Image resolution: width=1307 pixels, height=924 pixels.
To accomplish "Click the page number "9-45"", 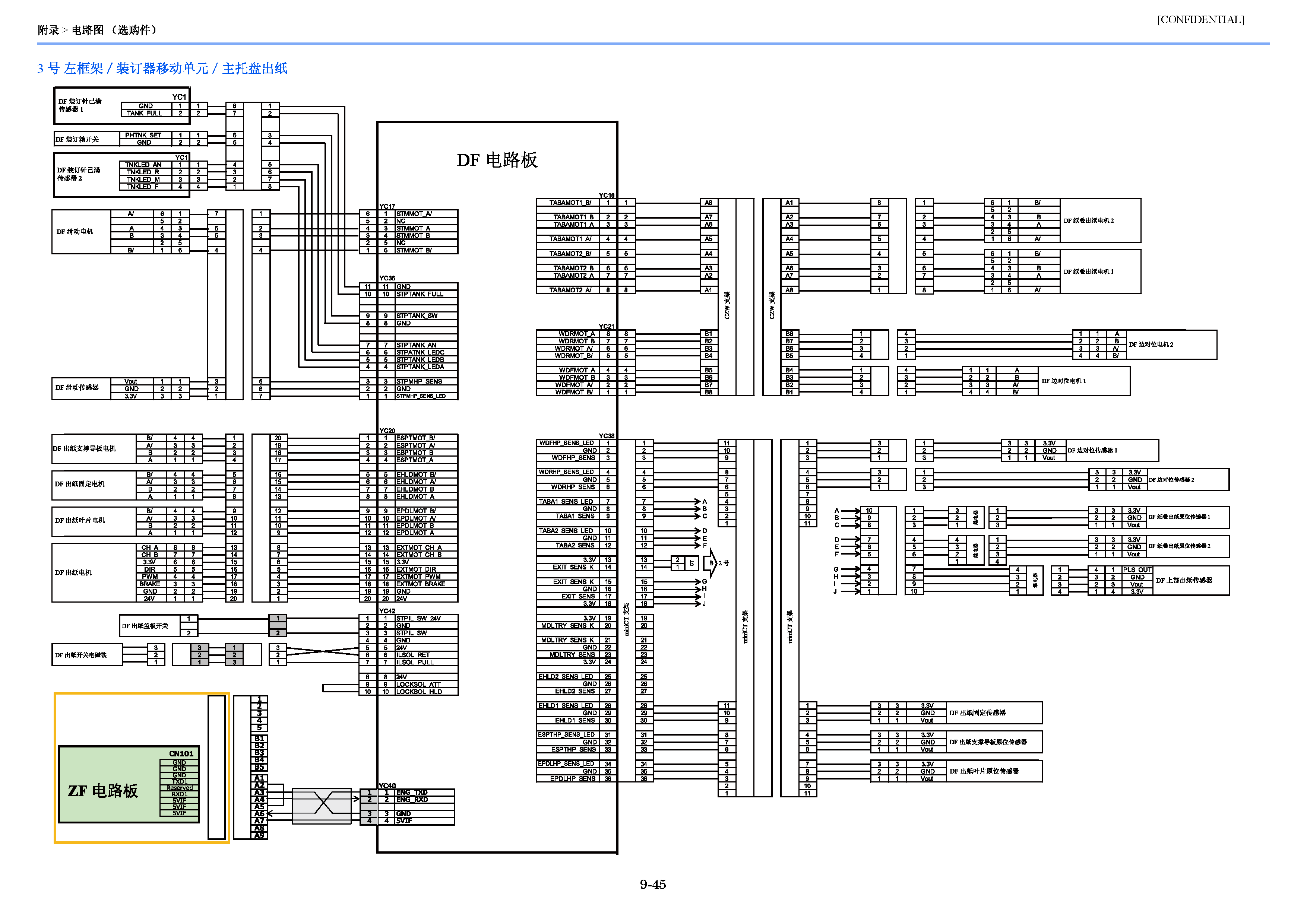I will click(x=653, y=884).
